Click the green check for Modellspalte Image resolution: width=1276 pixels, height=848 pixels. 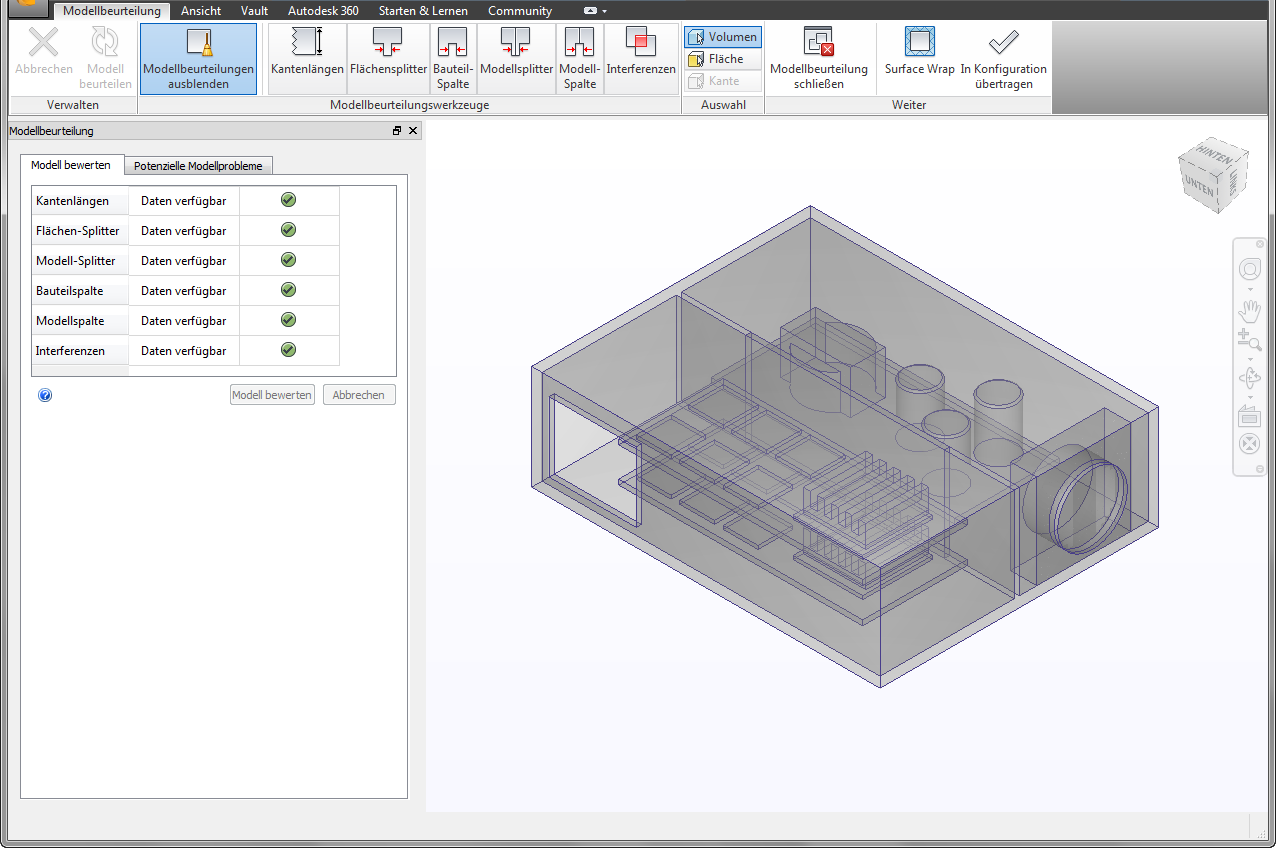(288, 320)
